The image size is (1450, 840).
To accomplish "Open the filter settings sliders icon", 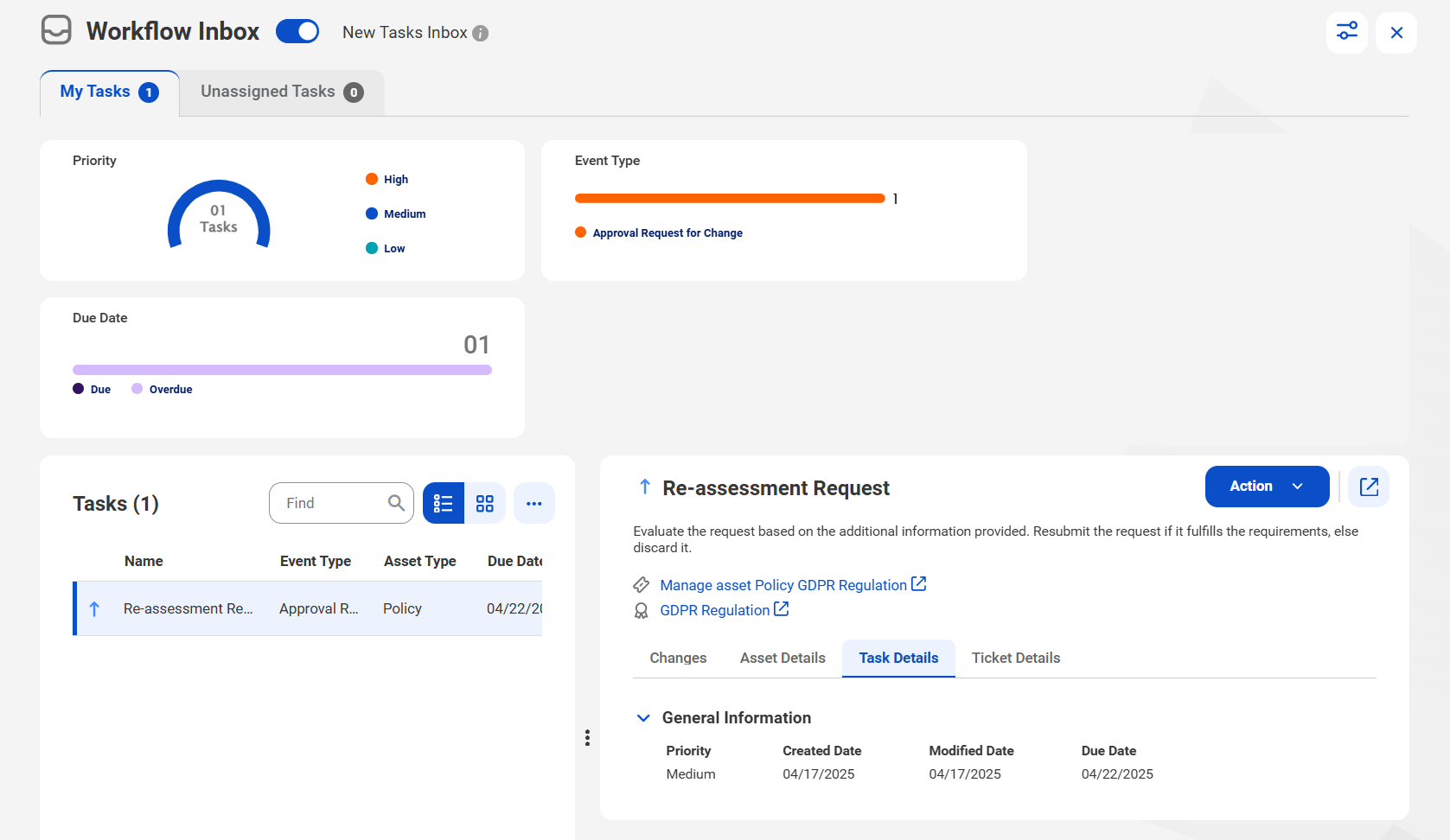I will click(x=1347, y=32).
